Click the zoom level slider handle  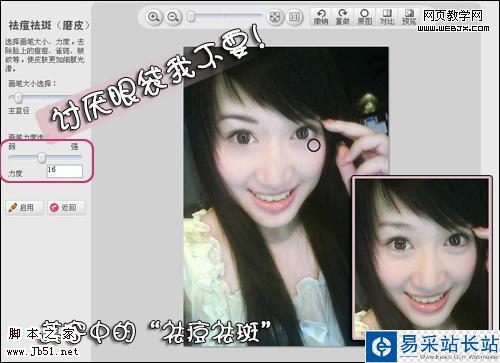(191, 17)
